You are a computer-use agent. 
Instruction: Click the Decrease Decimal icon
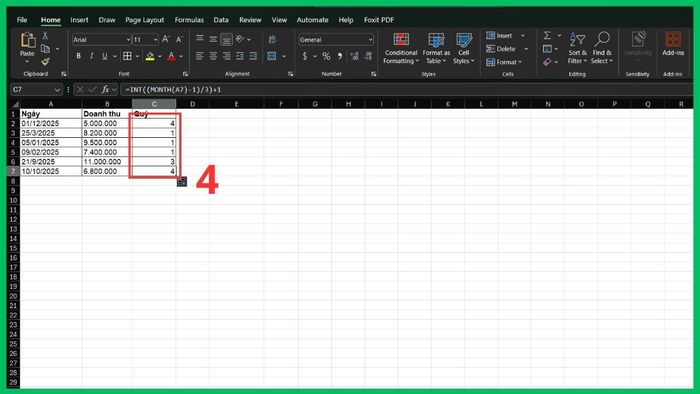pos(368,56)
